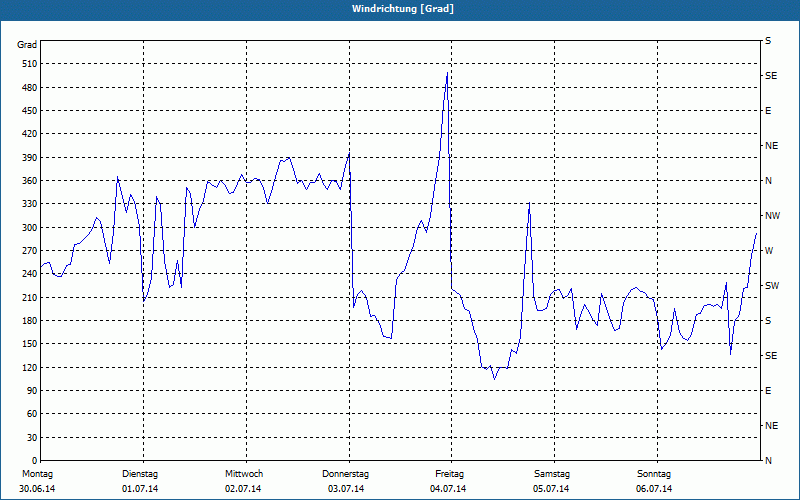Click the 90 y-axis value
The width and height of the screenshot is (800, 500).
(30, 391)
